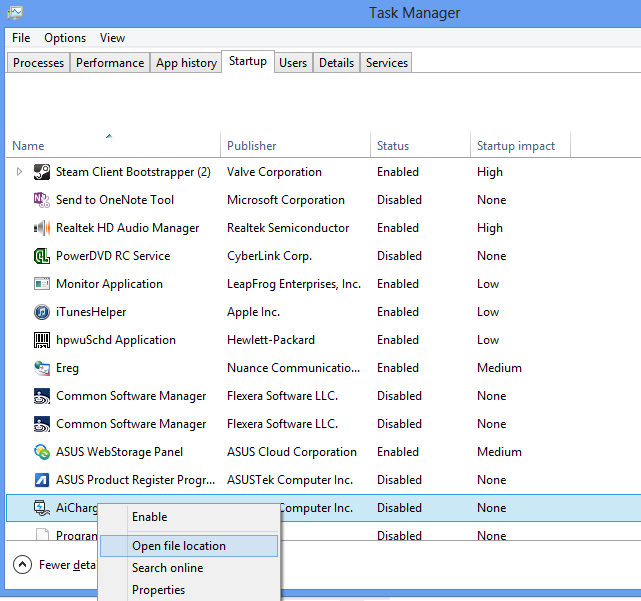Expand the Steam Client Bootstrapper group
The height and width of the screenshot is (601, 641).
coord(19,172)
